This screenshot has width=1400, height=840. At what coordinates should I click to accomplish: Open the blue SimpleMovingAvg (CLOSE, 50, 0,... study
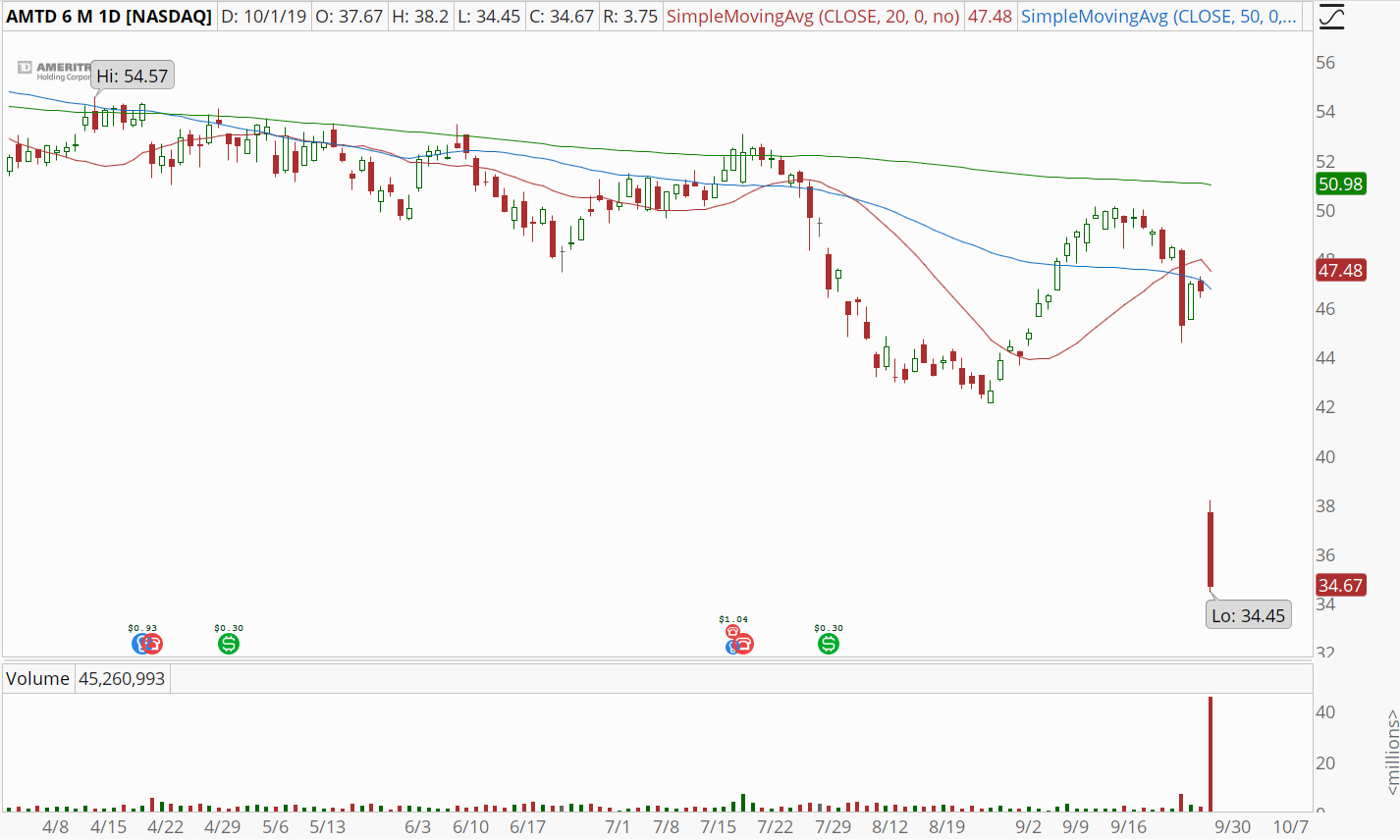click(x=1159, y=17)
